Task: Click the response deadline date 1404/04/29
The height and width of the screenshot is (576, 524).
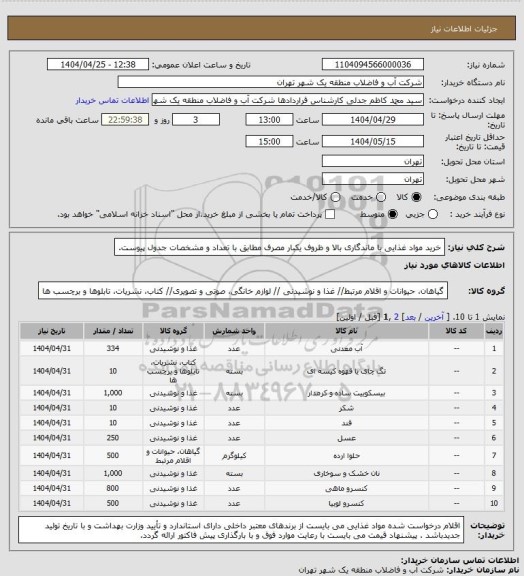Action: pyautogui.click(x=373, y=120)
